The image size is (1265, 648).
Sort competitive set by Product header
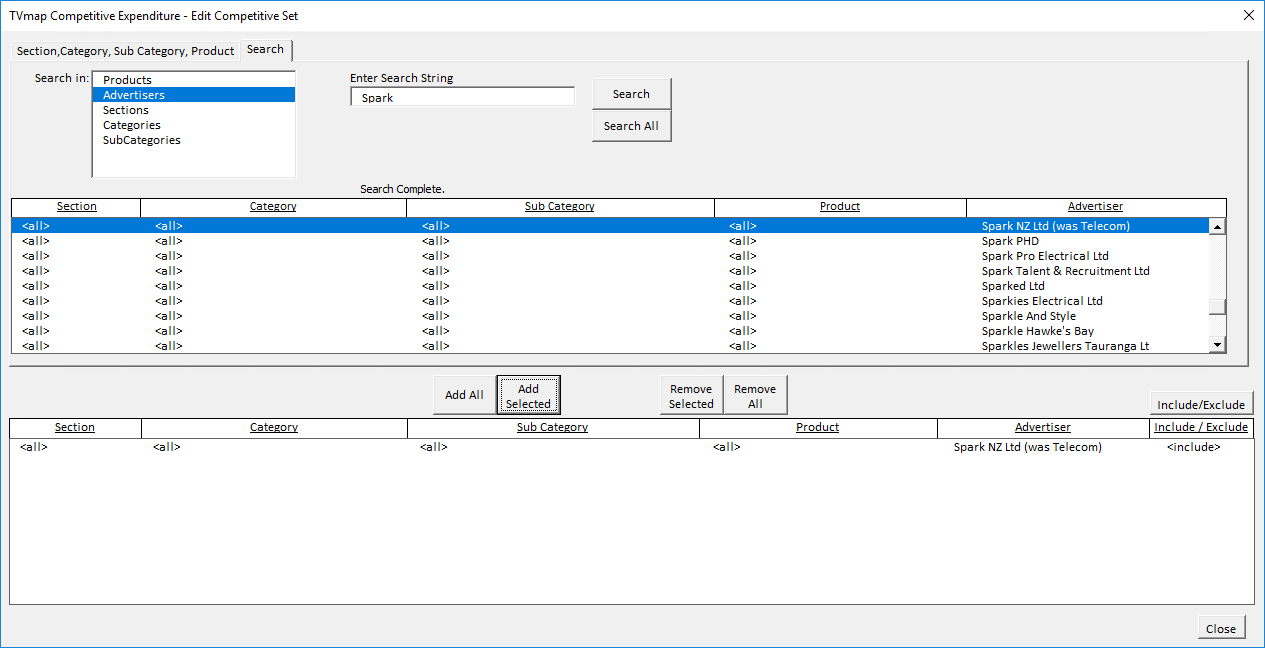817,428
